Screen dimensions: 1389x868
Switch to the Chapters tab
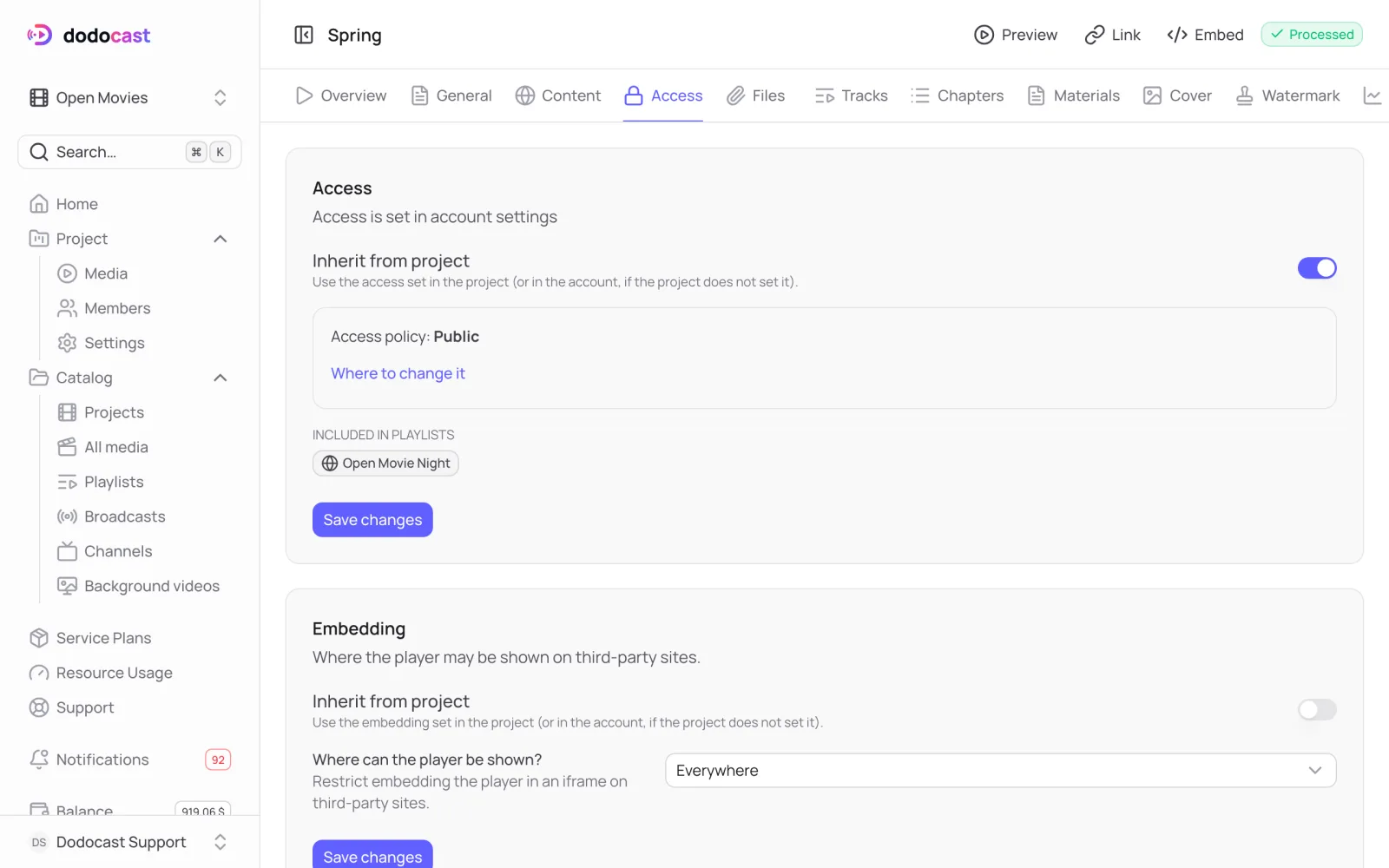click(x=958, y=95)
